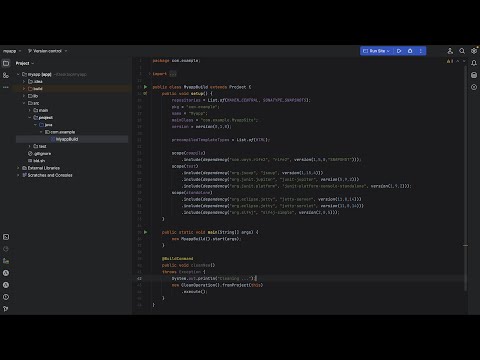480x360 pixels.
Task: Debug the Run Site configuration
Action: click(410, 51)
